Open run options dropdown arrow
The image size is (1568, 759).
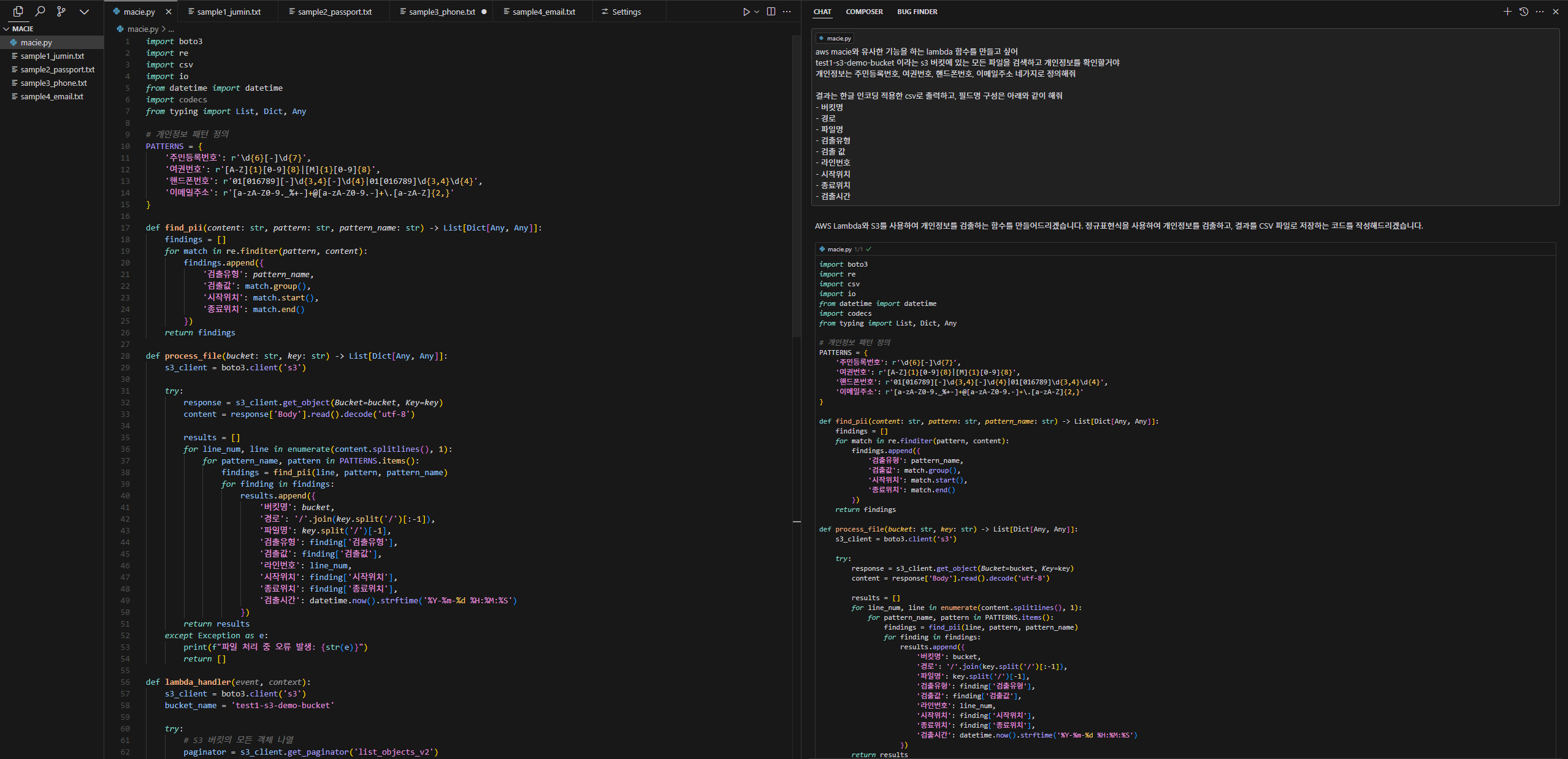tap(757, 12)
